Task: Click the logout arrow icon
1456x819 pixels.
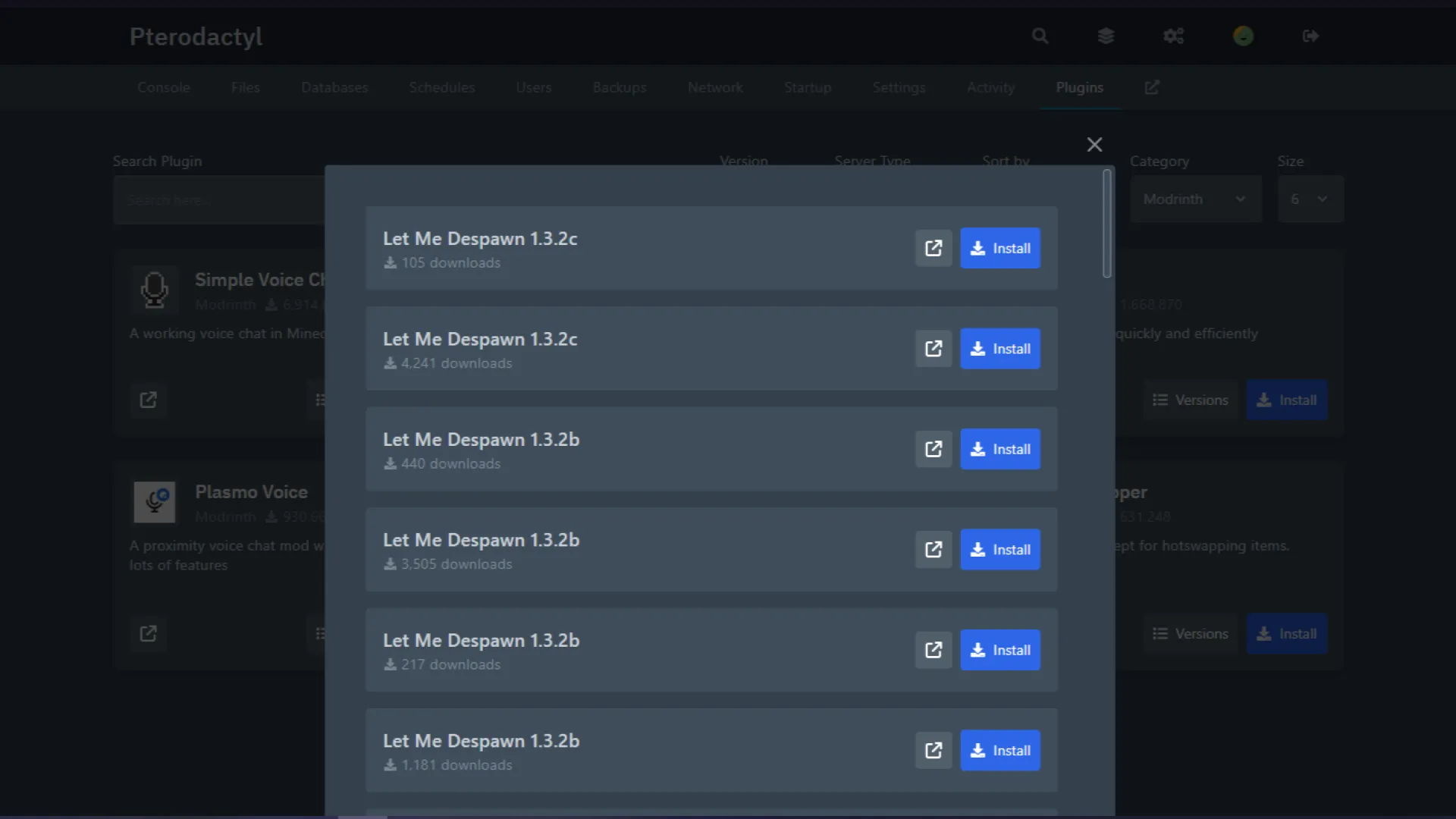Action: tap(1310, 36)
